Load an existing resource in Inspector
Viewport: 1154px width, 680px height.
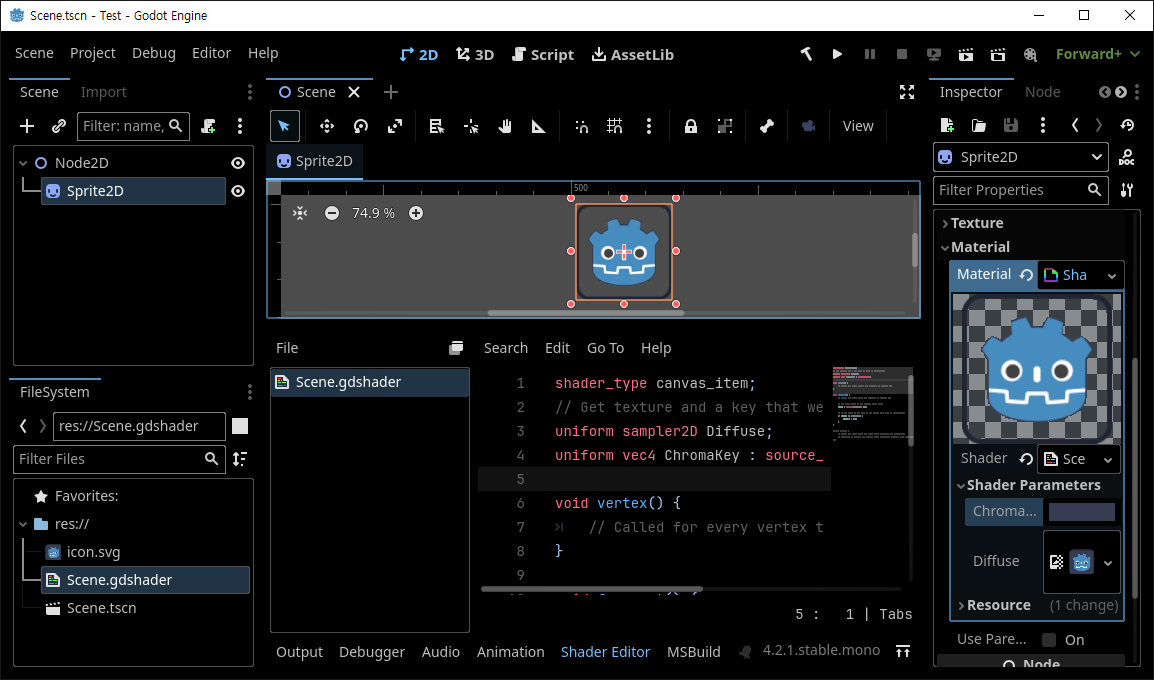coord(979,125)
